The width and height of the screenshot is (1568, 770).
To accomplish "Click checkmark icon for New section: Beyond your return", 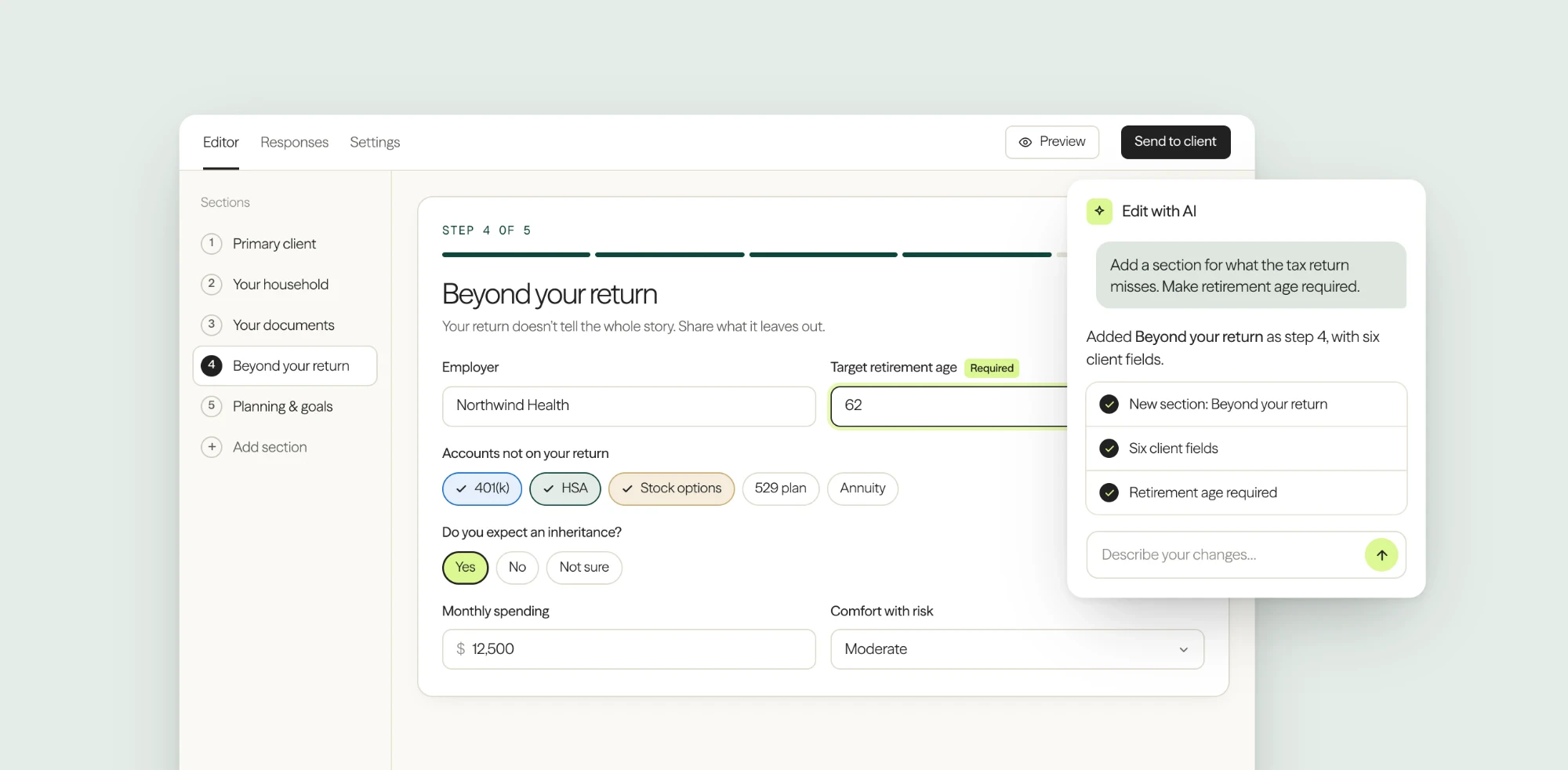I will (1109, 405).
